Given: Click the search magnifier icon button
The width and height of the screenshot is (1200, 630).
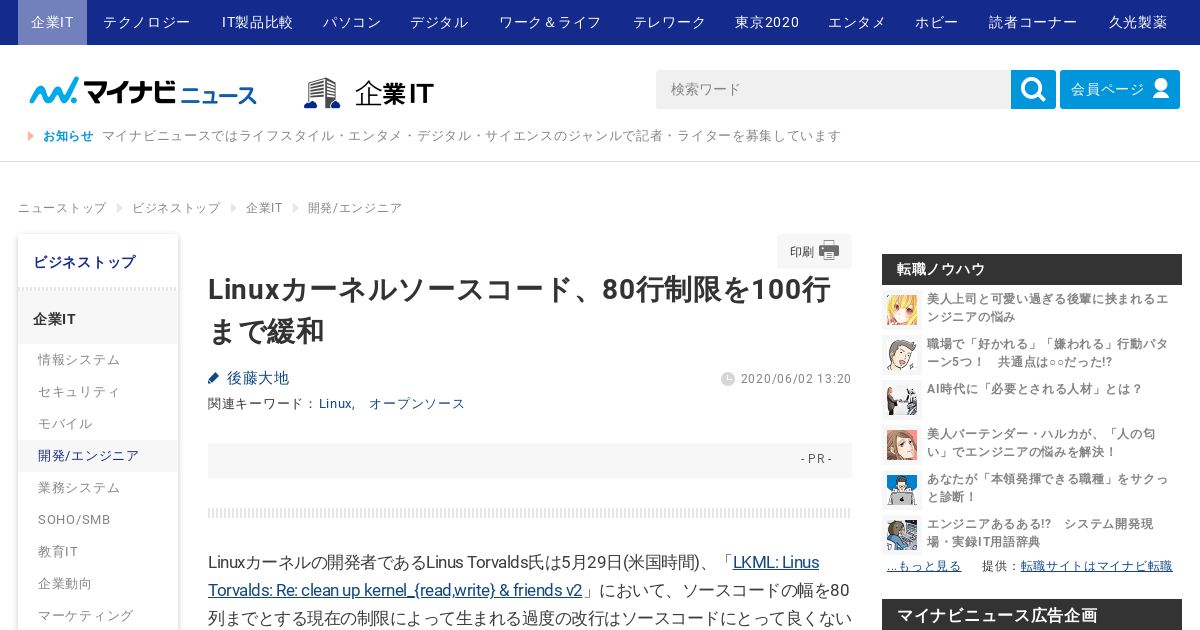Looking at the screenshot, I should pyautogui.click(x=1033, y=89).
